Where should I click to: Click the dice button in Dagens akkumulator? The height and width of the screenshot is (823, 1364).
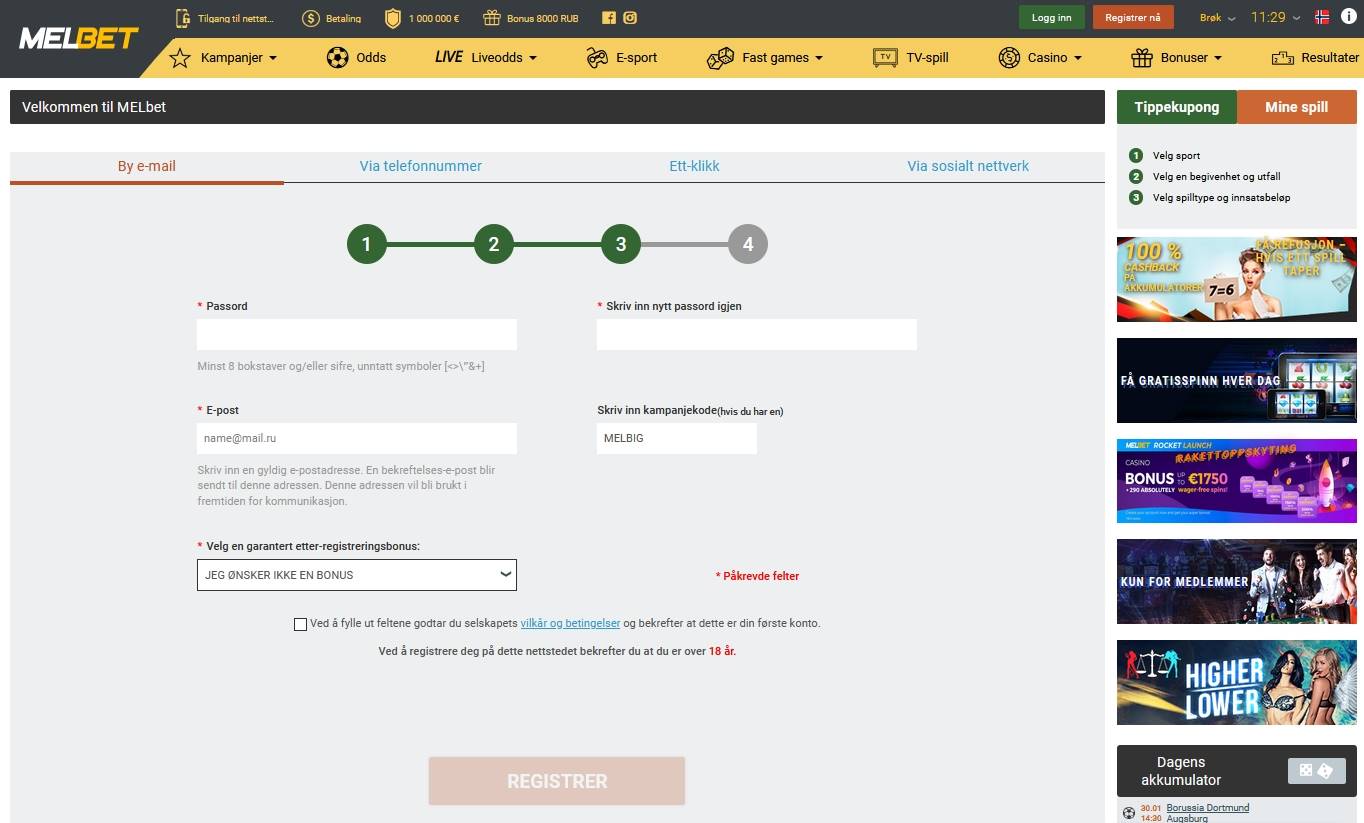pyautogui.click(x=1316, y=770)
